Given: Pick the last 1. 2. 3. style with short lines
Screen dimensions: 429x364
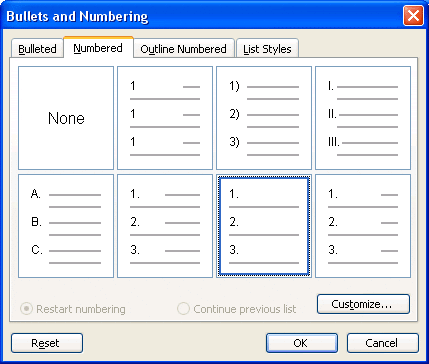Looking at the screenshot, I should [x=363, y=226].
